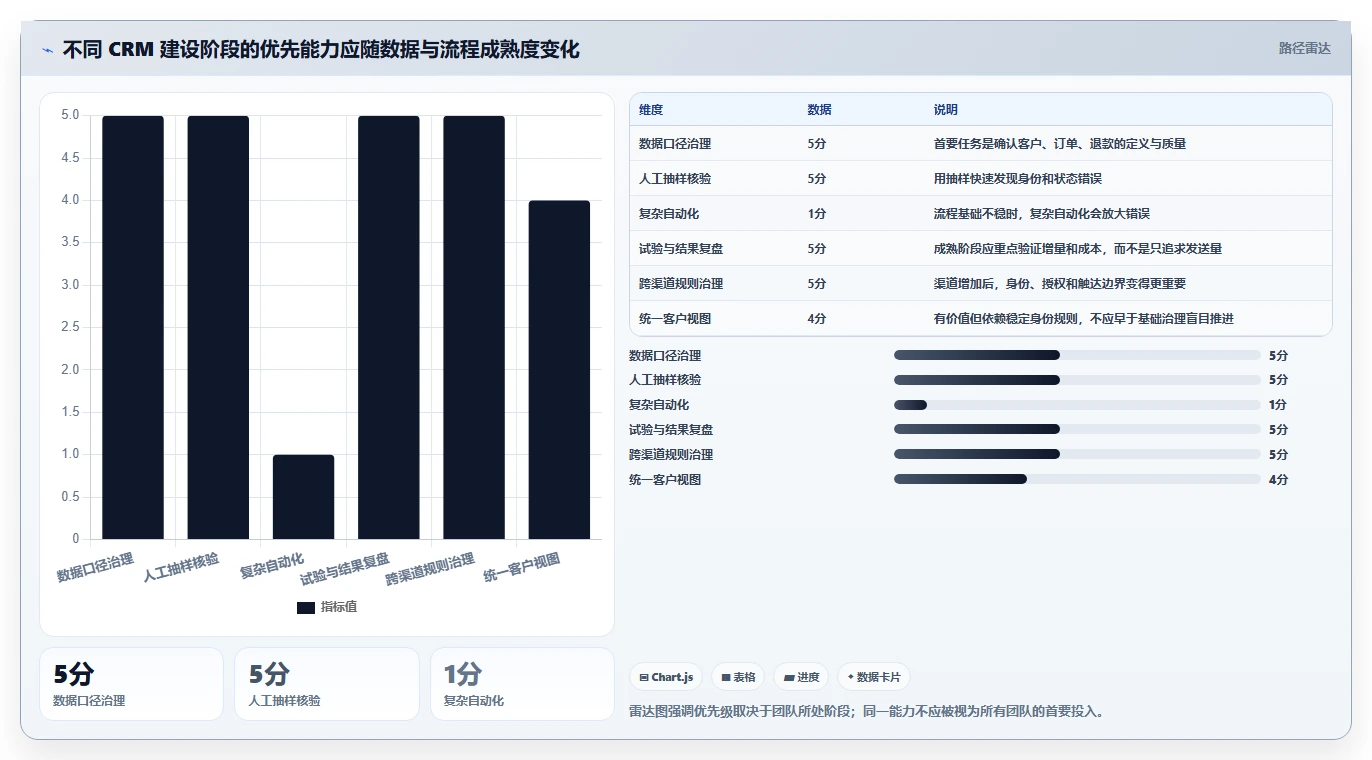
Task: Click the 路径雷达 label in header
Action: click(x=1304, y=48)
